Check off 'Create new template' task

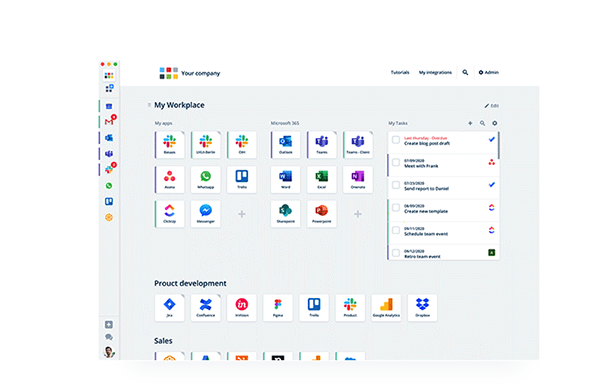coord(396,208)
